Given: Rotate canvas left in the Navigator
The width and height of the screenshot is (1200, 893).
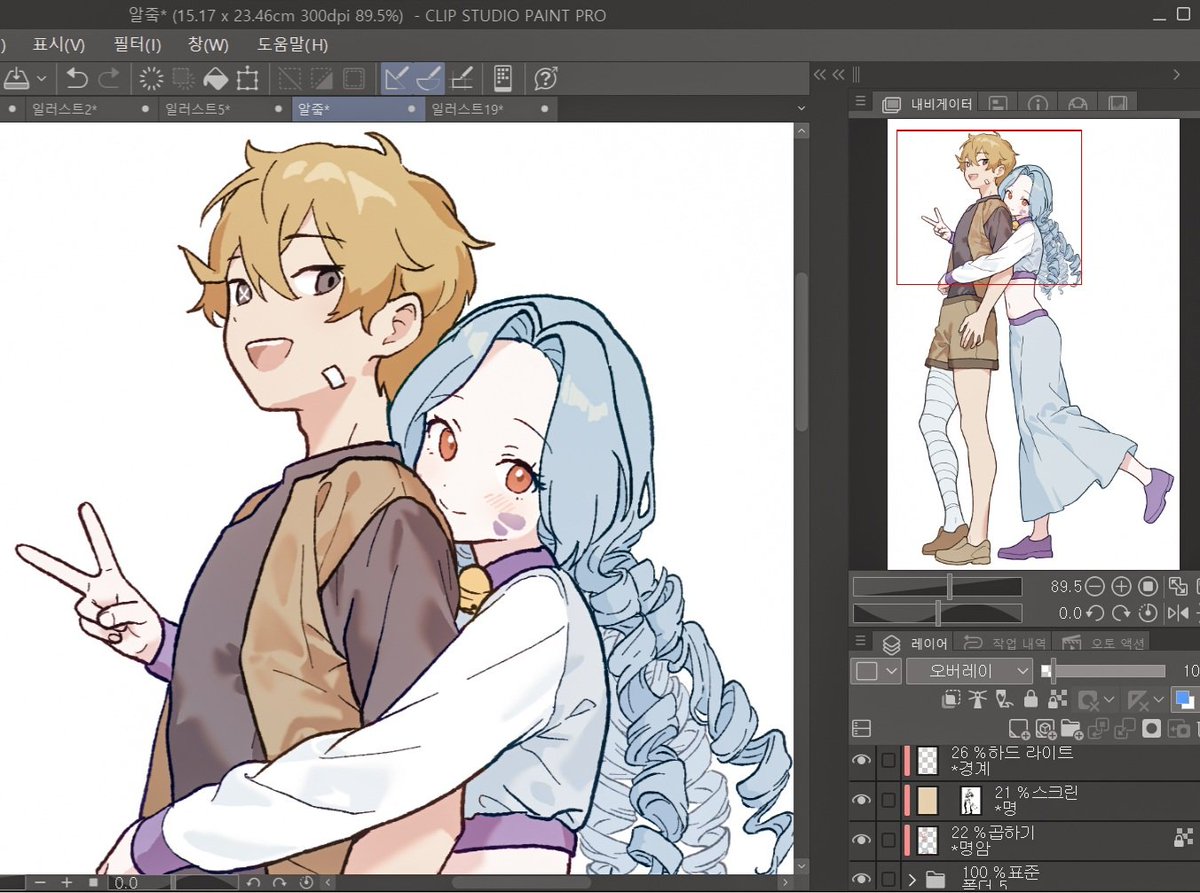Looking at the screenshot, I should coord(1095,613).
